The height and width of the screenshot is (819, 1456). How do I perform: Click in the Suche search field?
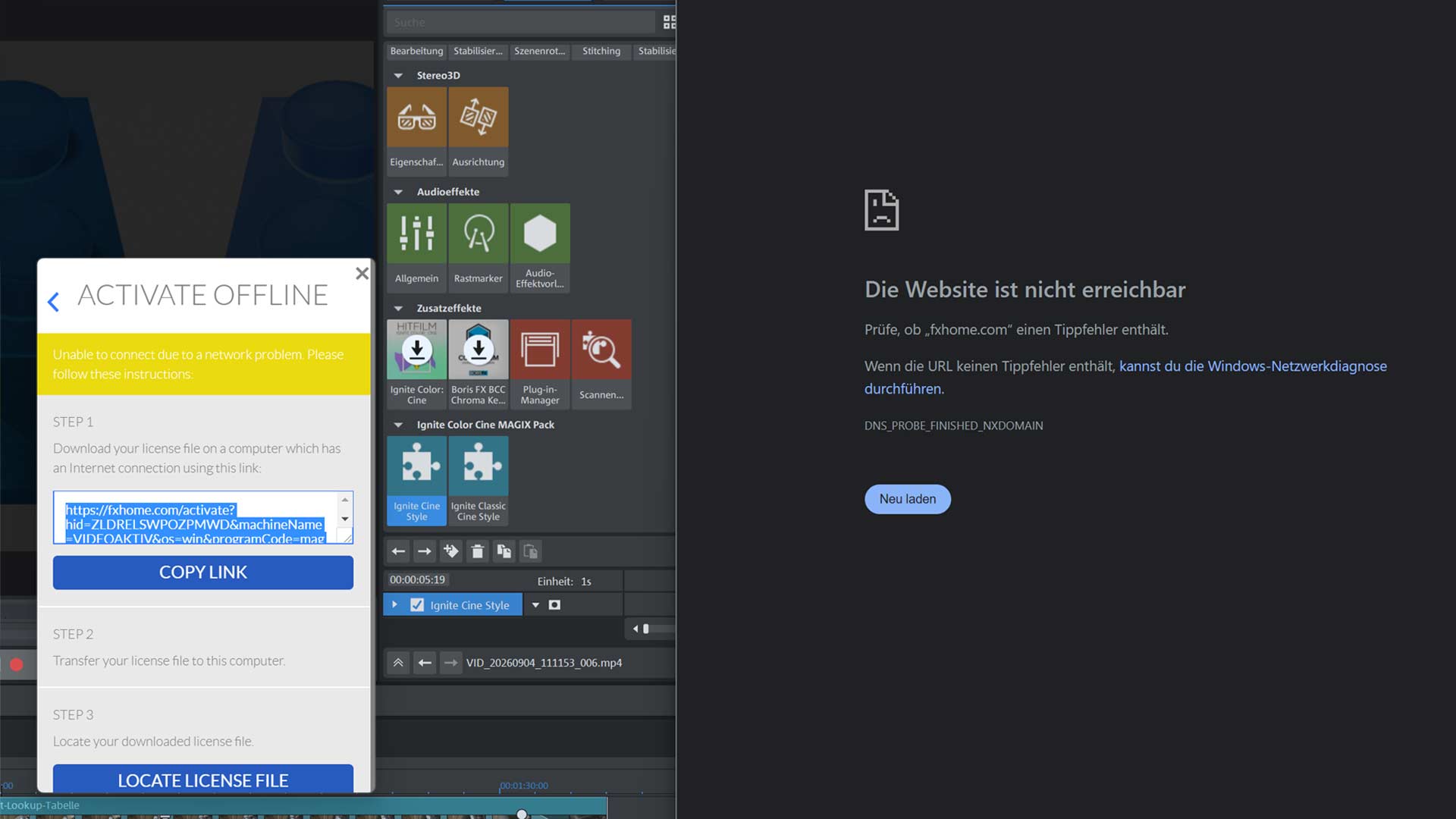521,23
